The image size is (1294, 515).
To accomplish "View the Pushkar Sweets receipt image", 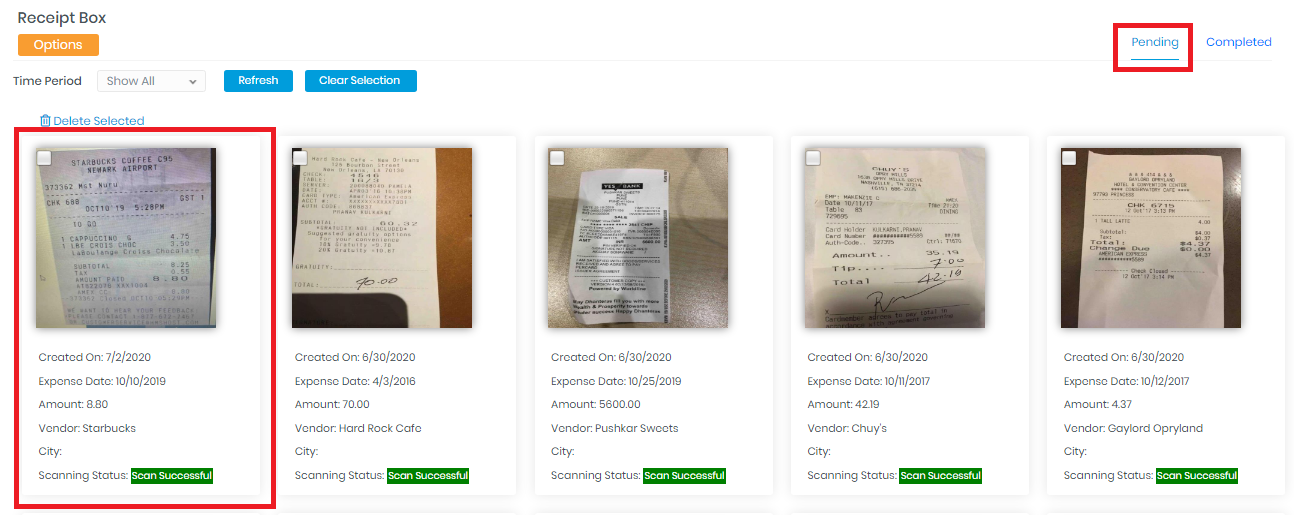I will click(638, 238).
